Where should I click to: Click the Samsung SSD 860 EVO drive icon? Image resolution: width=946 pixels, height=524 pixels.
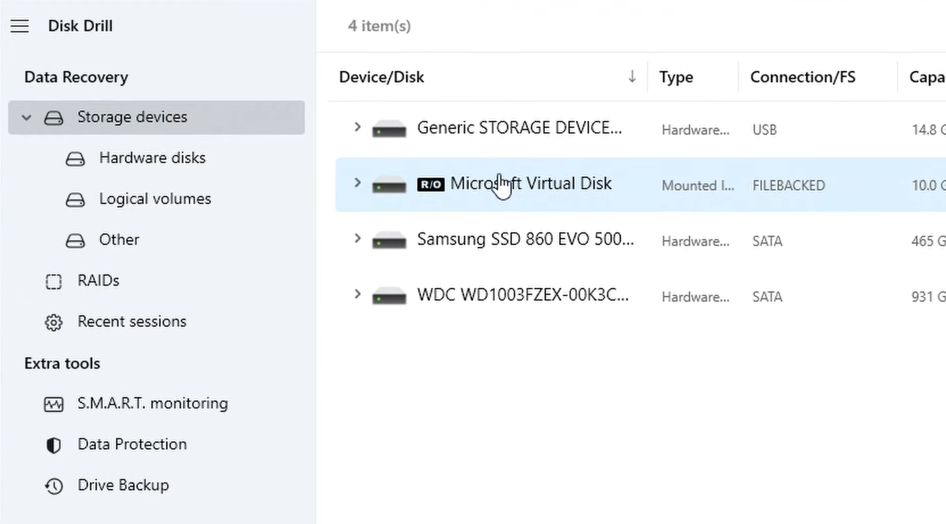point(389,240)
